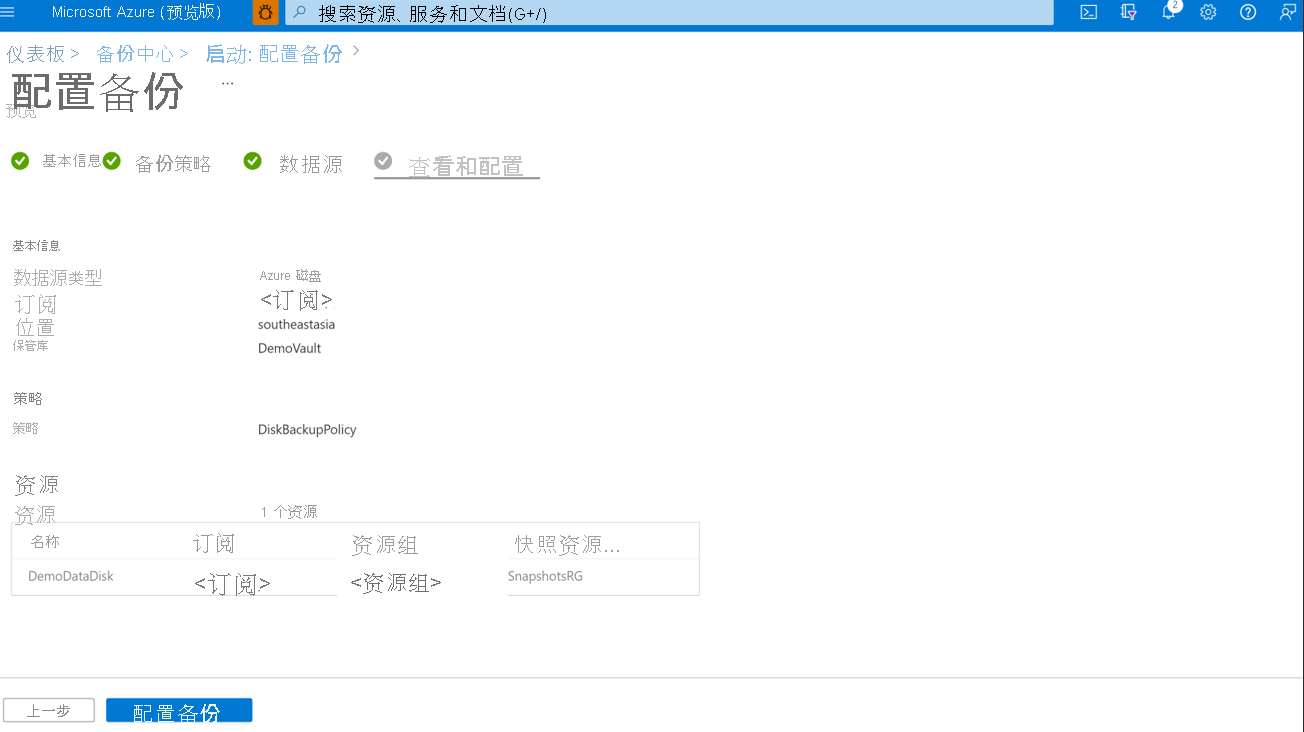The image size is (1304, 732).
Task: Go to 启动: 配置备份 breadcrumb
Action: [274, 54]
